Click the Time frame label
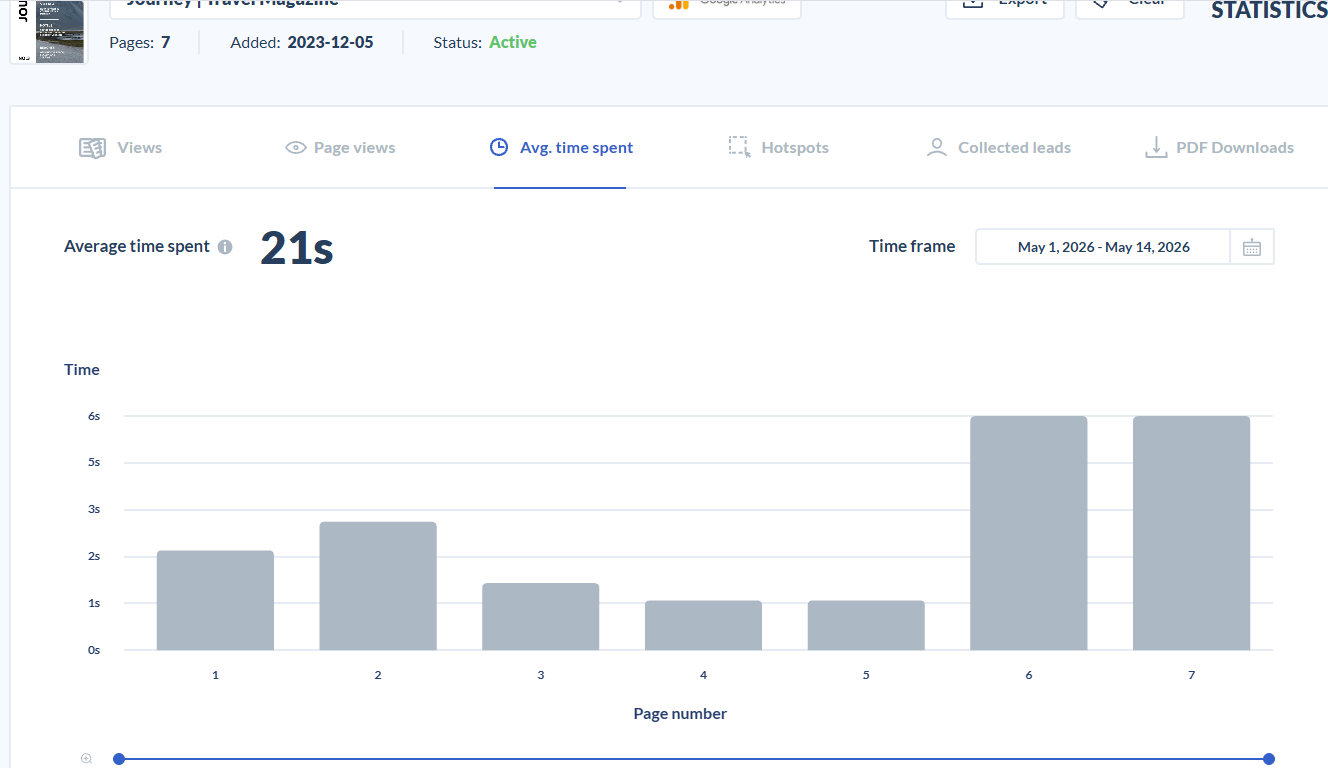This screenshot has height=768, width=1328. (912, 246)
